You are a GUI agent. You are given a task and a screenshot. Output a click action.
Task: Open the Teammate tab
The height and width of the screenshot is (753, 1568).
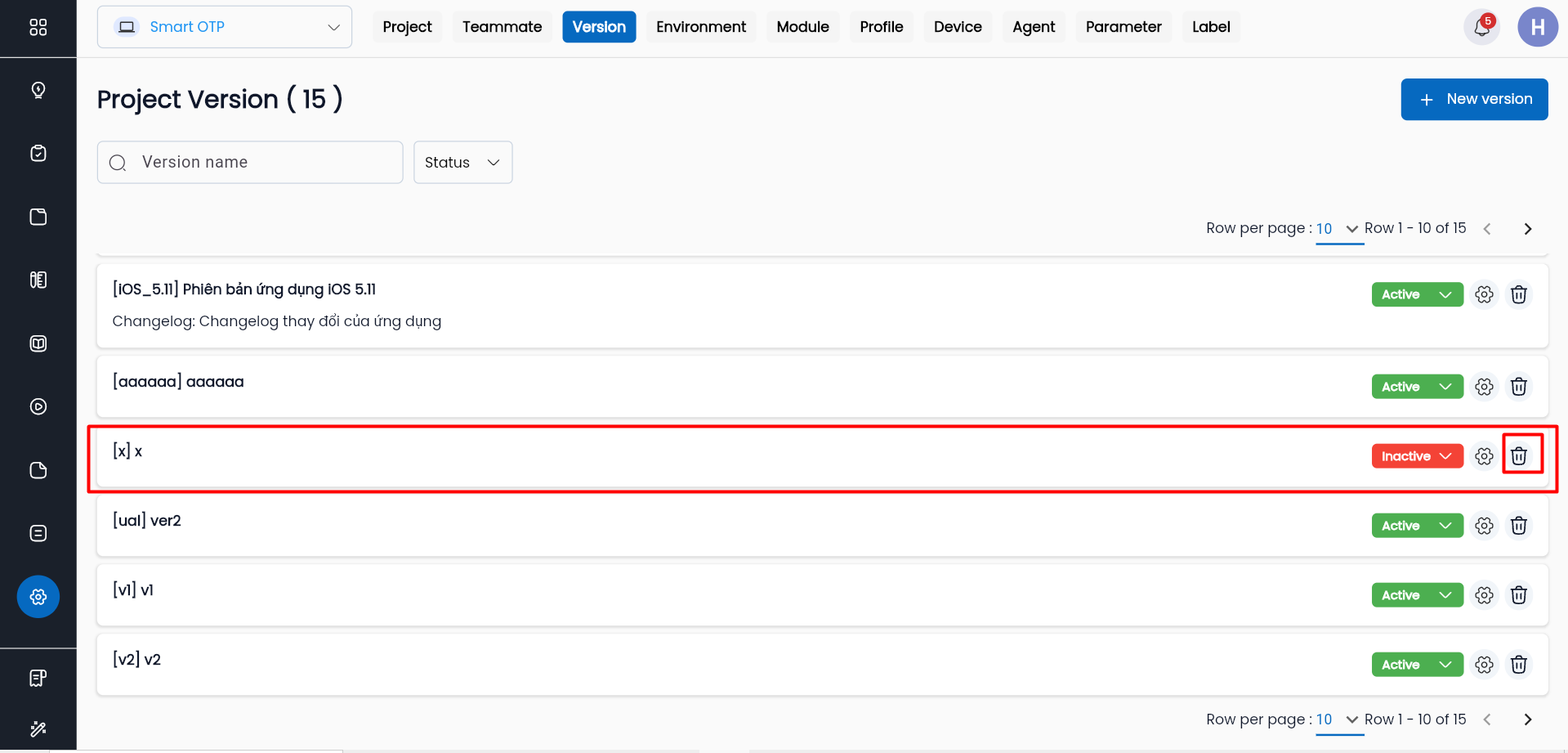[502, 27]
